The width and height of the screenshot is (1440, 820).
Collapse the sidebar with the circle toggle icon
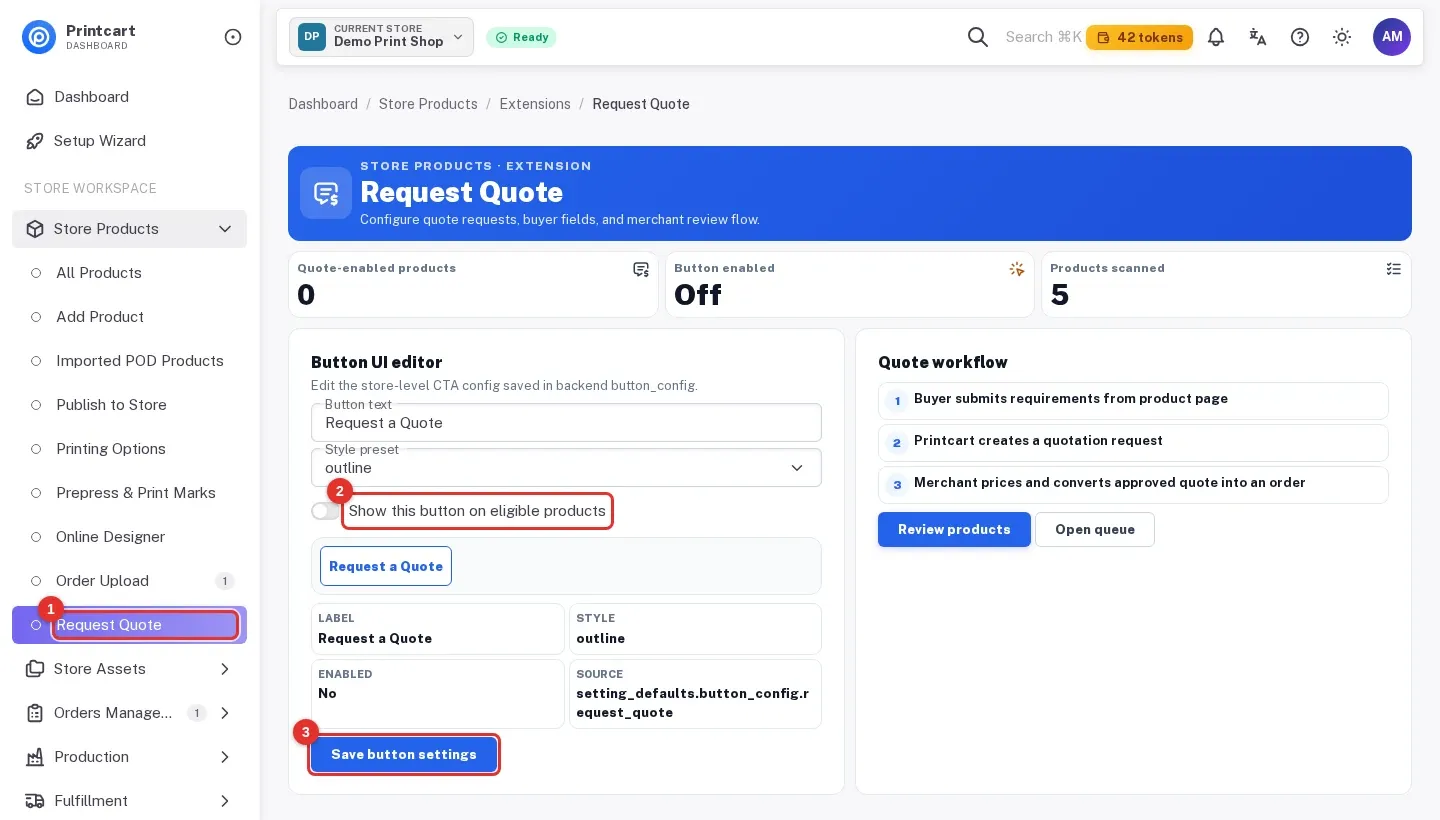(x=233, y=37)
